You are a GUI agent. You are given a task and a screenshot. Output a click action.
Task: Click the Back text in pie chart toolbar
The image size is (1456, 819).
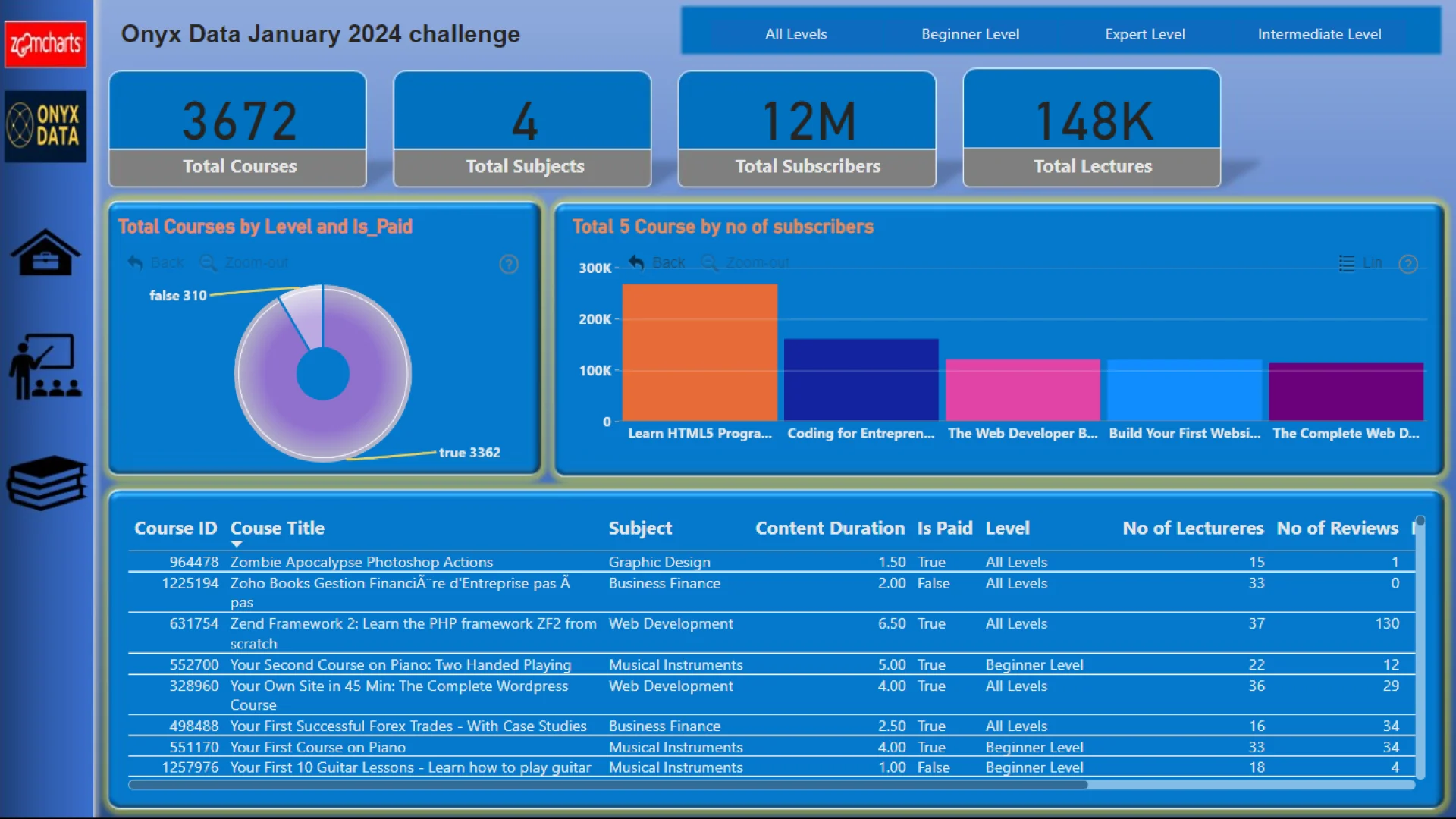tap(167, 262)
